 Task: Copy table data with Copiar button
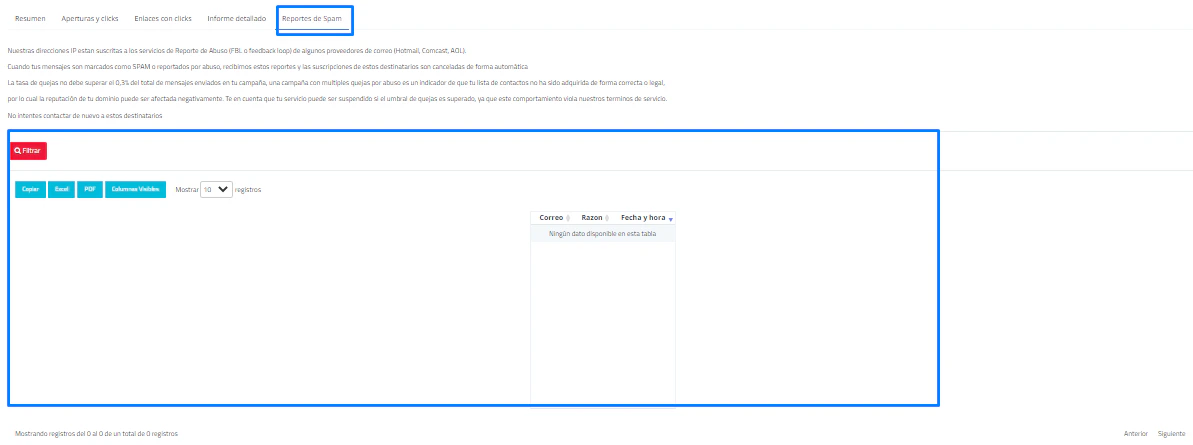pyautogui.click(x=30, y=189)
